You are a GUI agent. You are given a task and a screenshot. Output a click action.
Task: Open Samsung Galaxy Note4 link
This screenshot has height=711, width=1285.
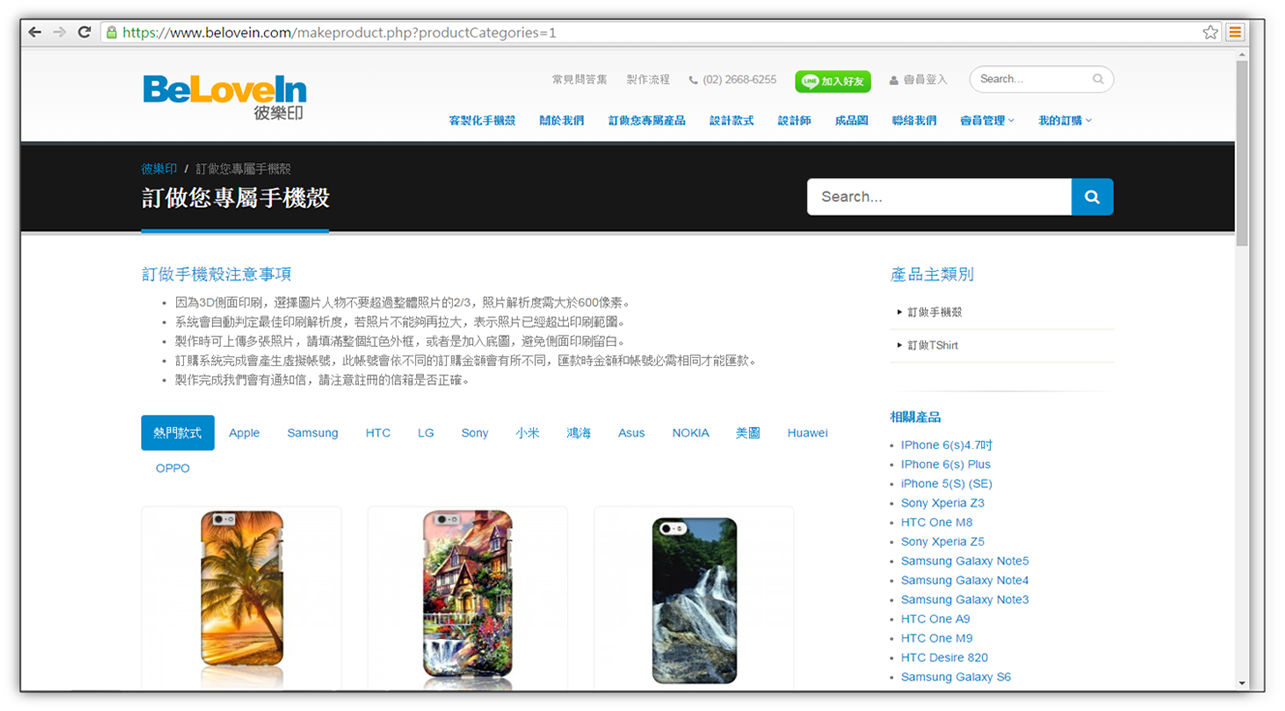pos(965,580)
